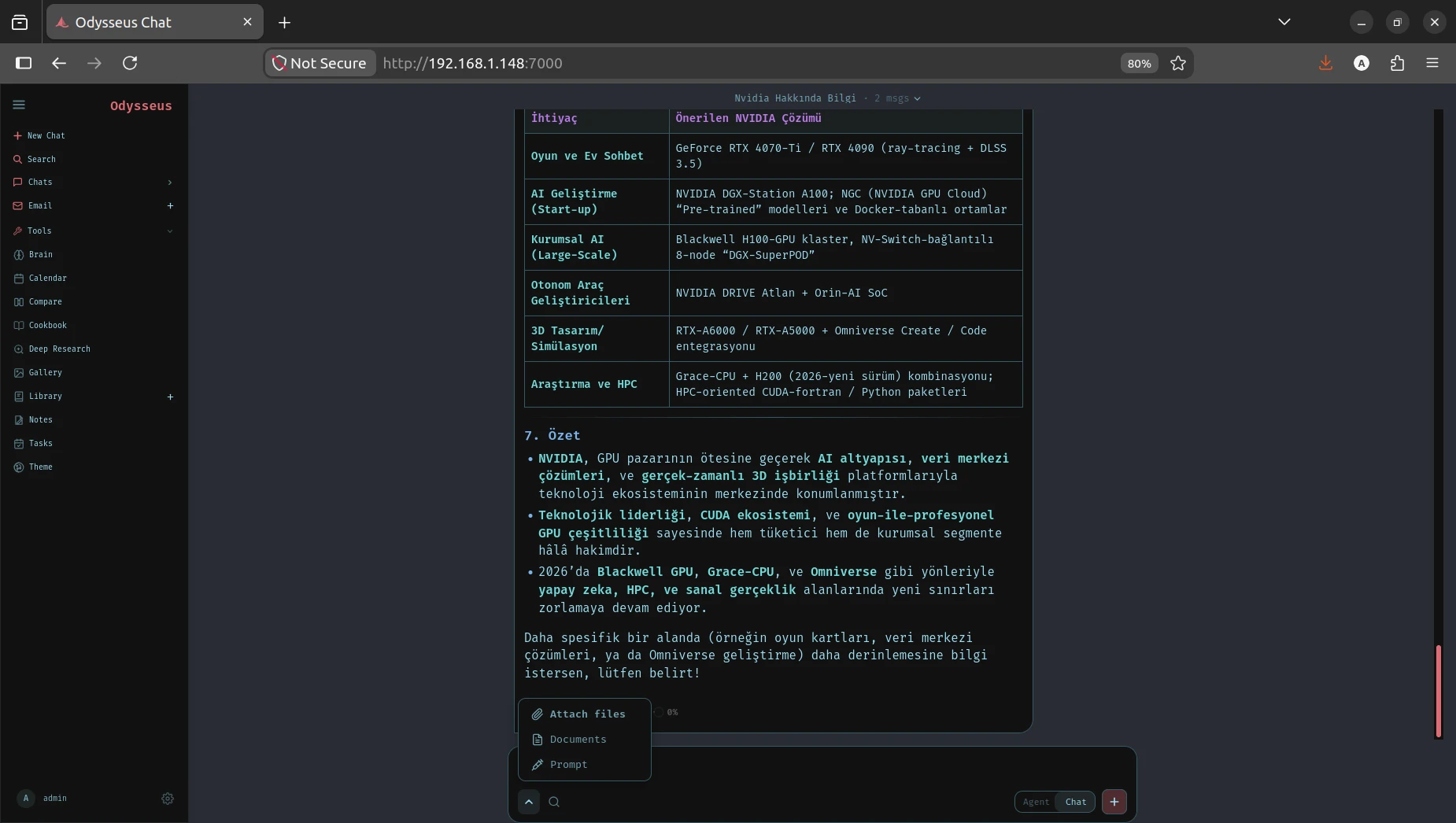Image resolution: width=1456 pixels, height=823 pixels.
Task: Click the chat vertical scrollbar thumb
Action: tap(1439, 691)
